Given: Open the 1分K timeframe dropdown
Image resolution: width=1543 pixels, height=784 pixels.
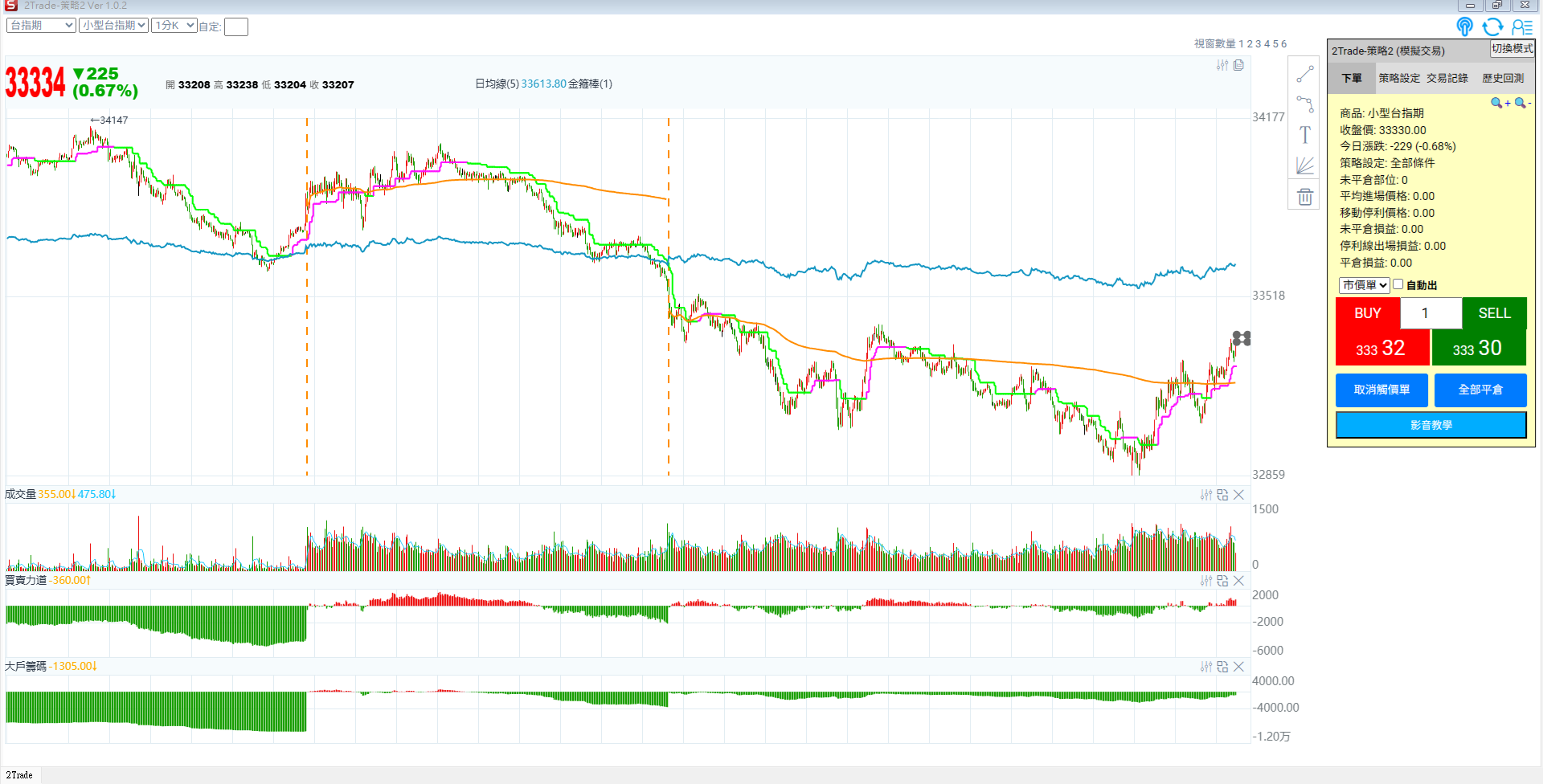Looking at the screenshot, I should [174, 26].
